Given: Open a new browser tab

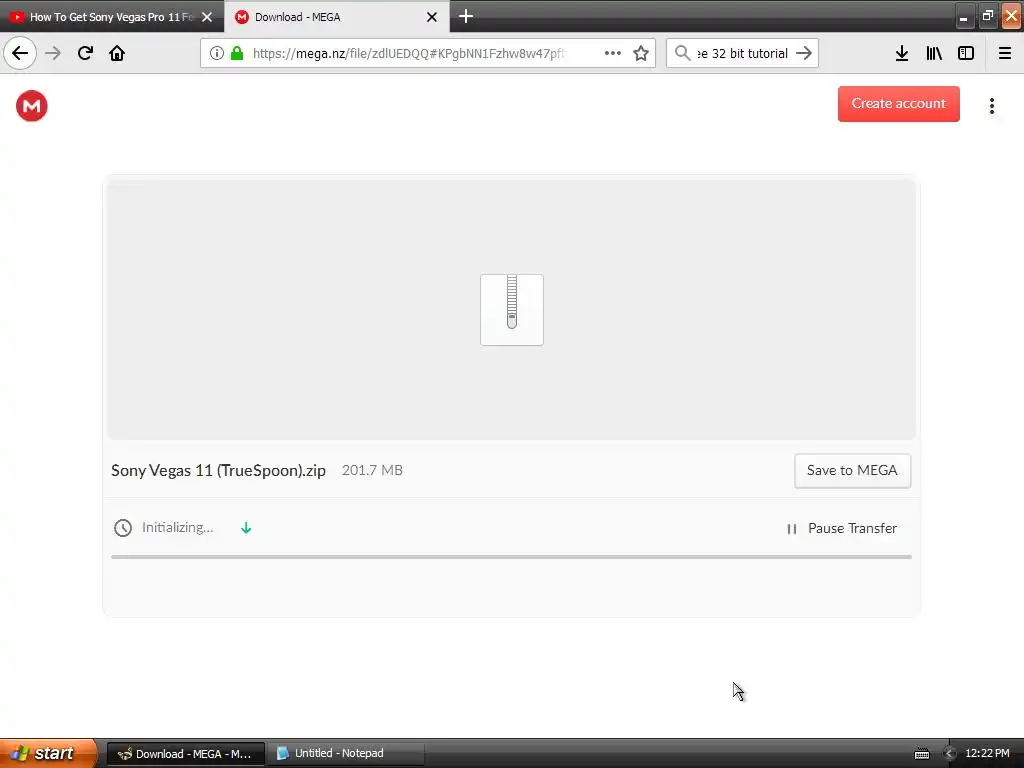Looking at the screenshot, I should coord(466,16).
